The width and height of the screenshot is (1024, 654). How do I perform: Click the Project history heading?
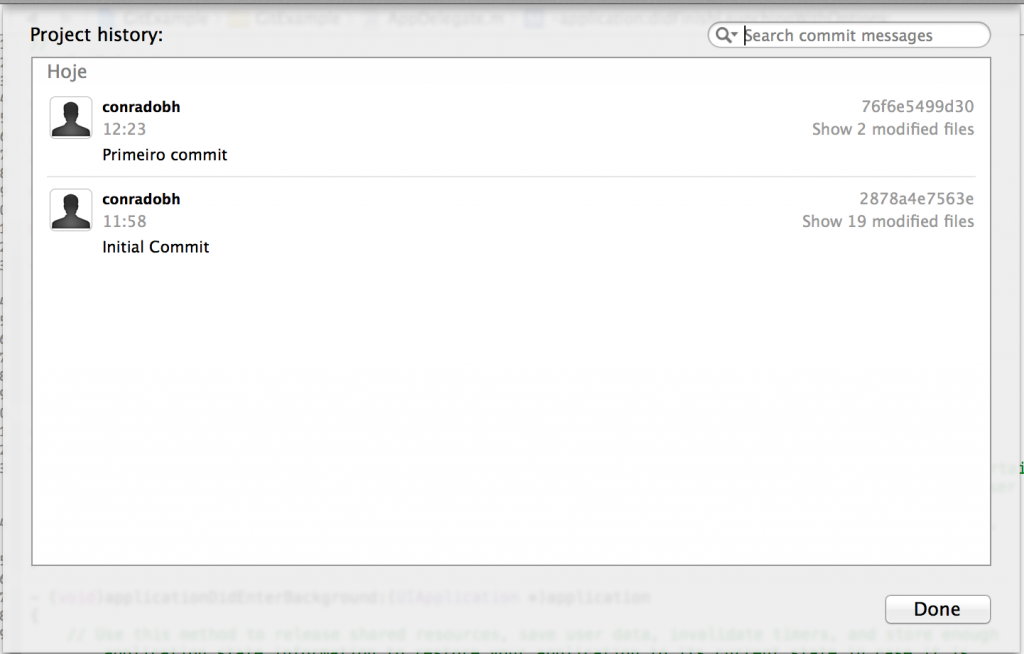(x=97, y=35)
